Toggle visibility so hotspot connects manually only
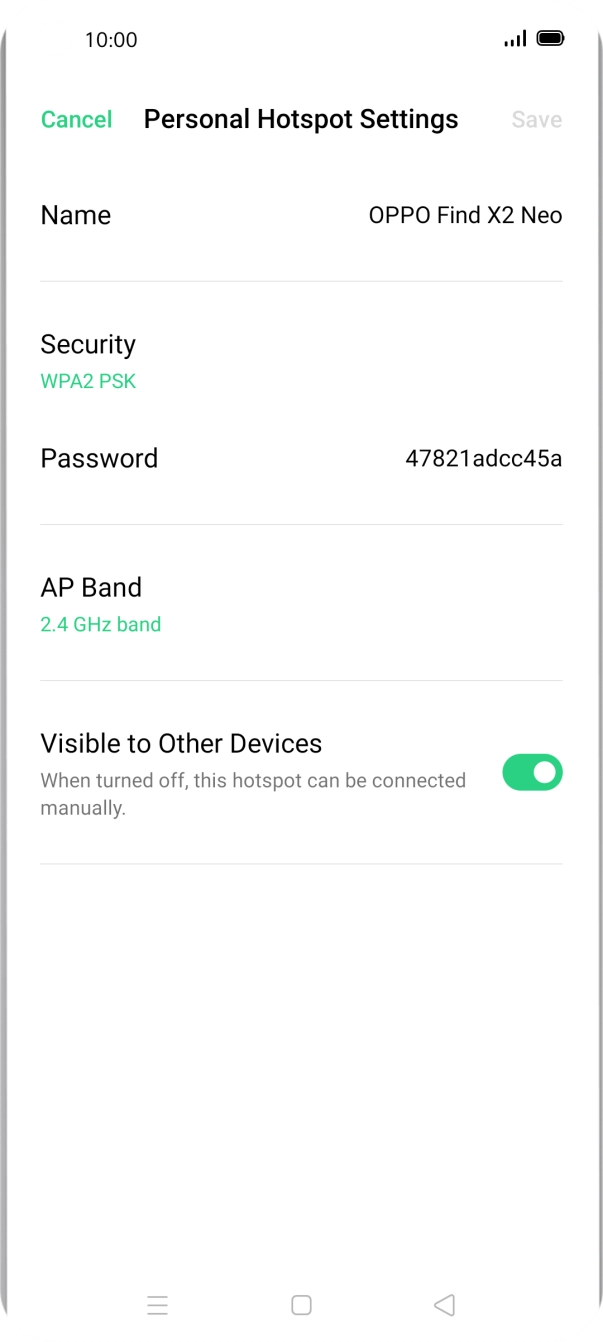Screen dimensions: 603x1342 click(532, 772)
